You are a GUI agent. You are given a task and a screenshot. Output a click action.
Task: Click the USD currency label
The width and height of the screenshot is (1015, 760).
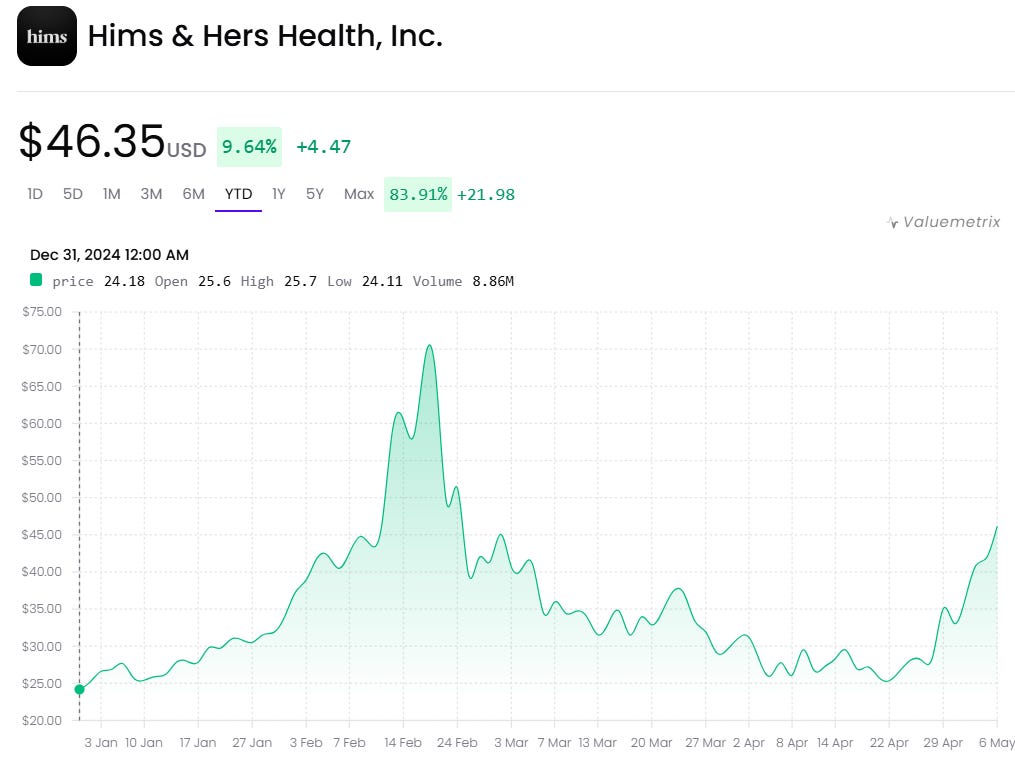tap(186, 150)
